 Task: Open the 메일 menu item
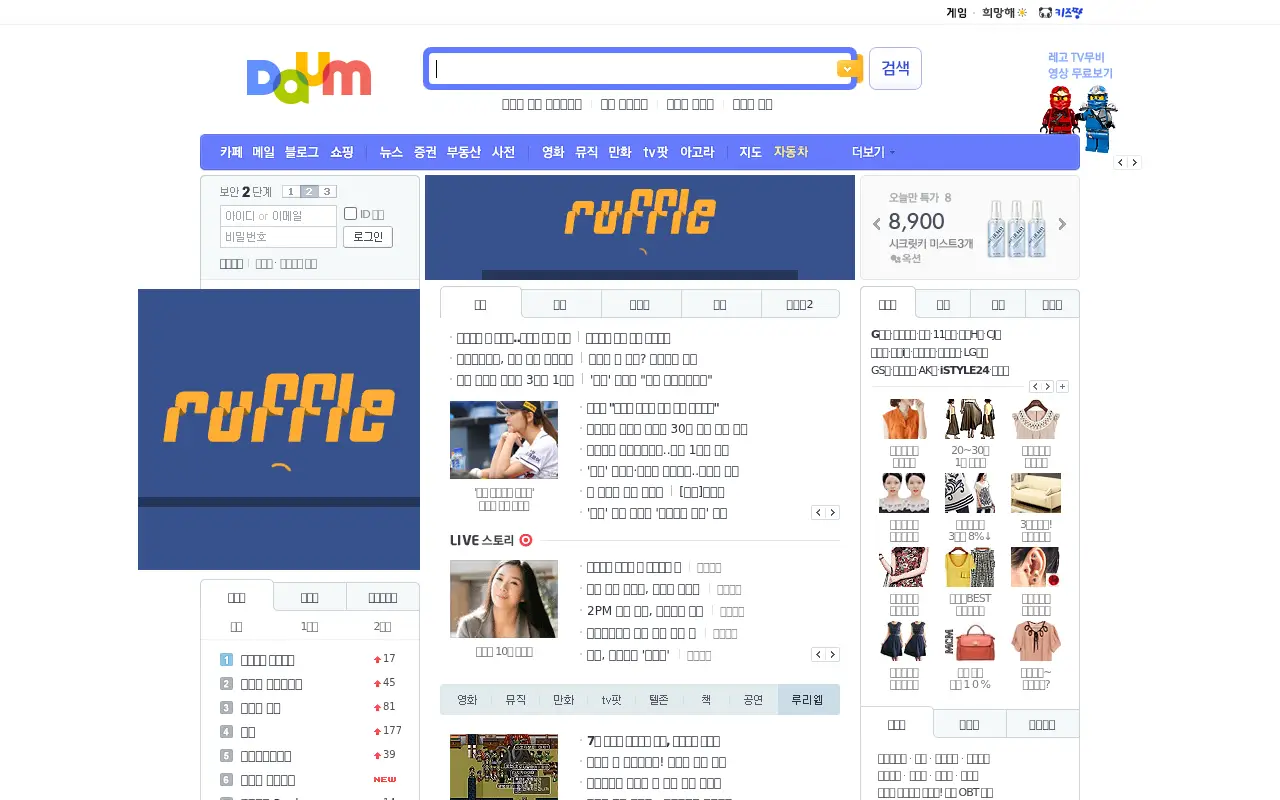click(263, 152)
